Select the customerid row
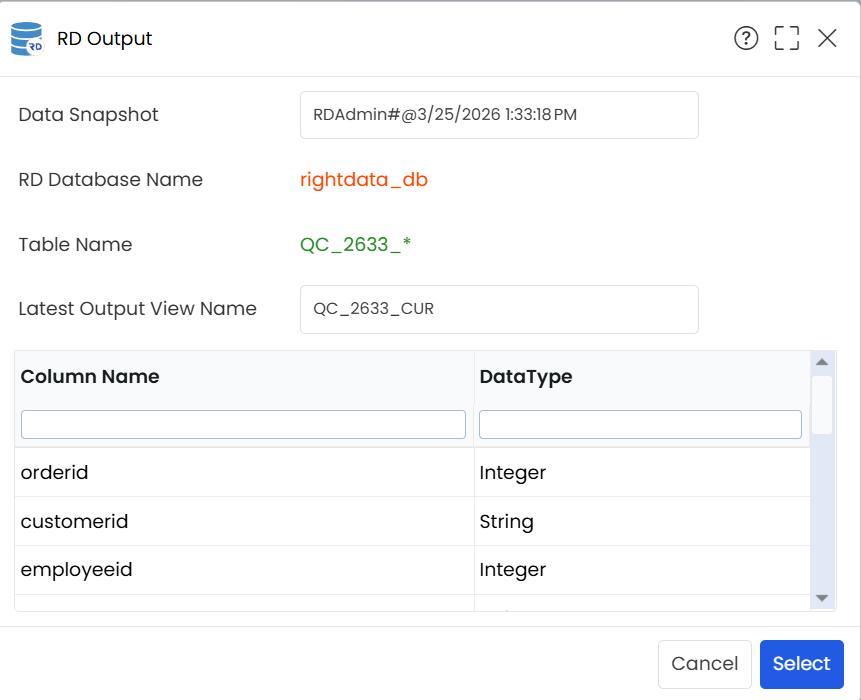Screen dimensions: 861x700 pos(412,522)
